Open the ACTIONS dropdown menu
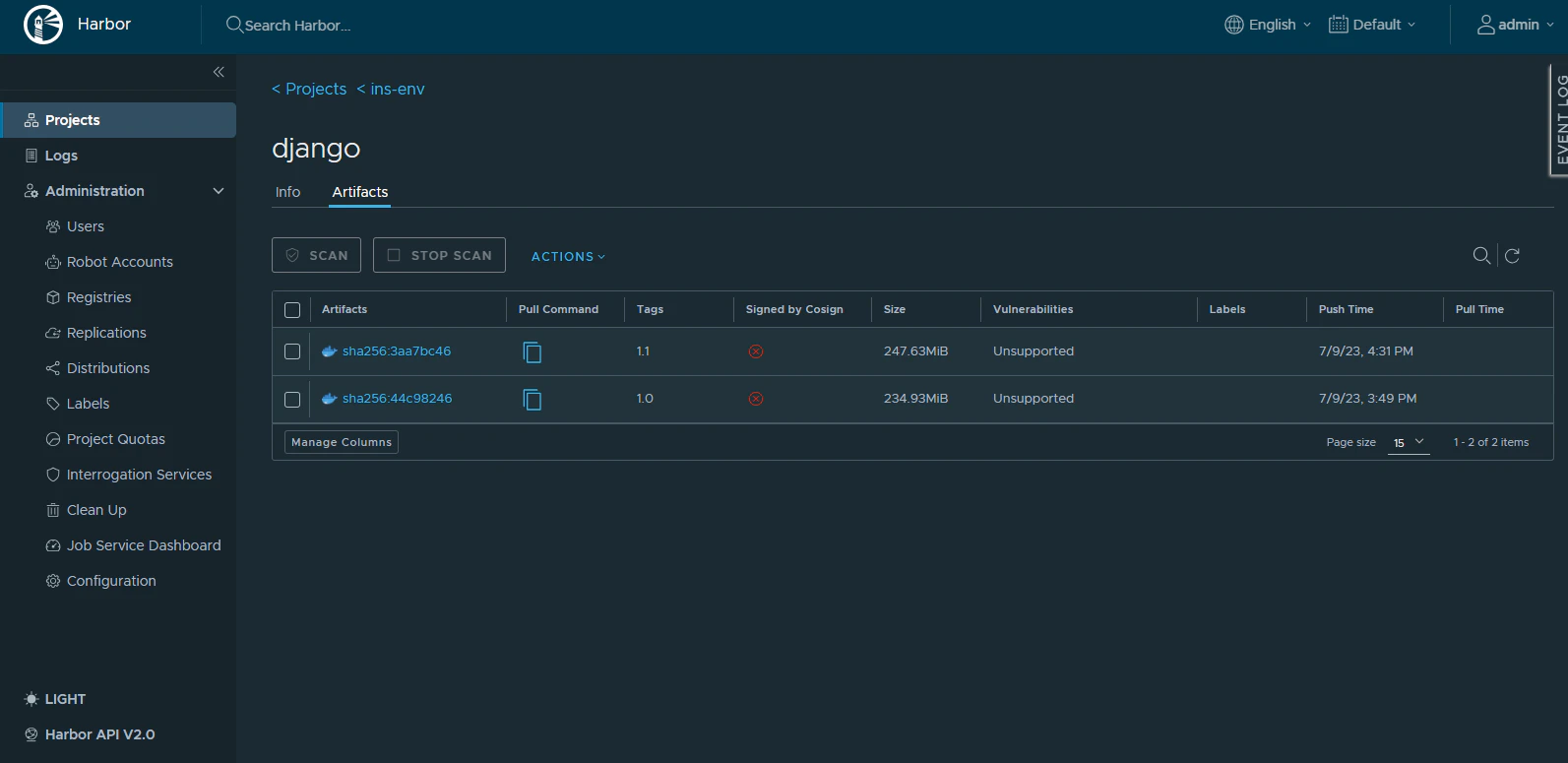 pyautogui.click(x=568, y=257)
